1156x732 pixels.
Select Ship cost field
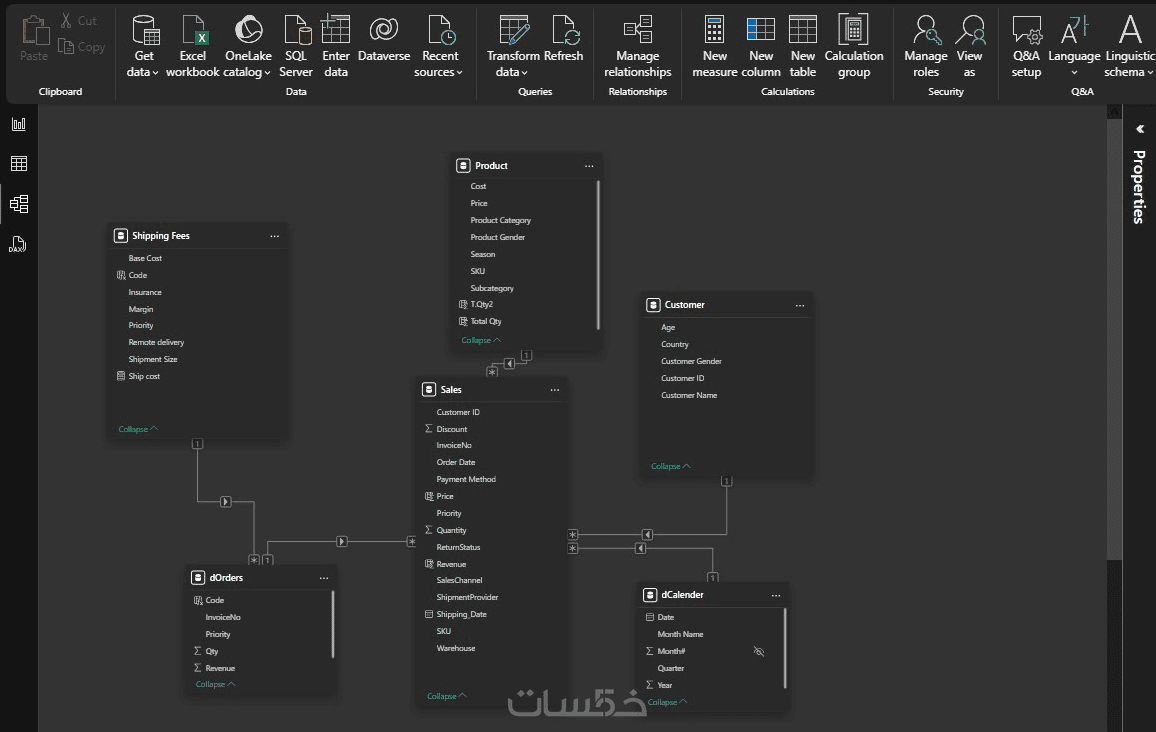tap(144, 376)
